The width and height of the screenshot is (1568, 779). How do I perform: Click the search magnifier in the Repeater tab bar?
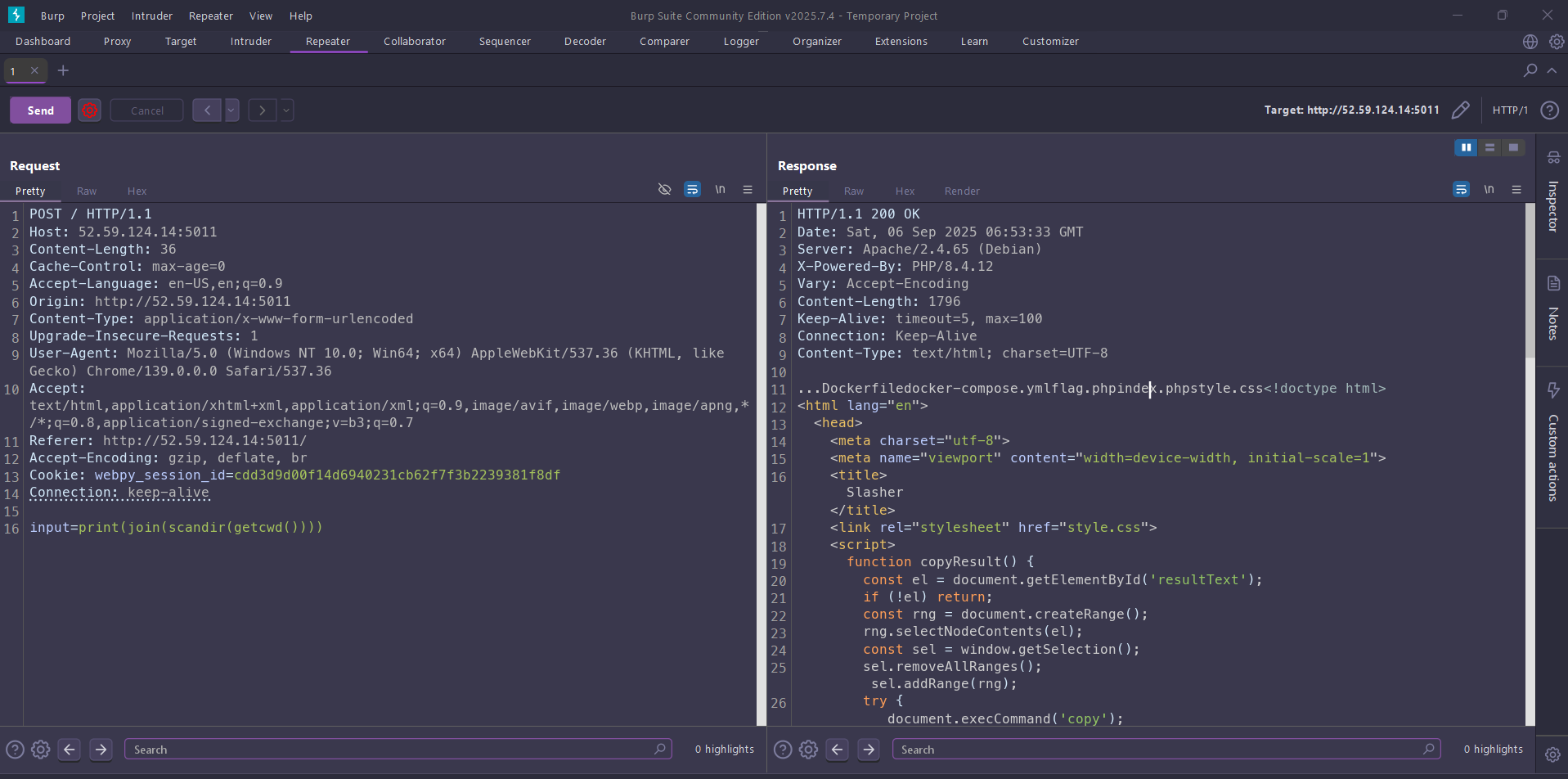point(1529,70)
